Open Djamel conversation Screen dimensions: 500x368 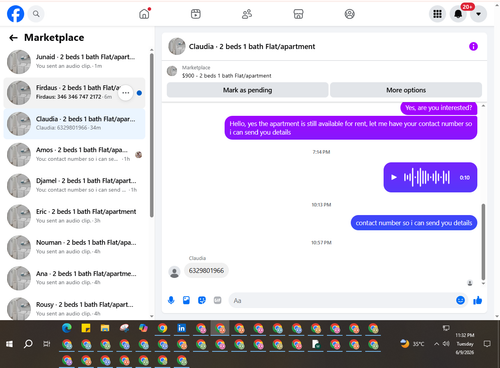point(74,185)
